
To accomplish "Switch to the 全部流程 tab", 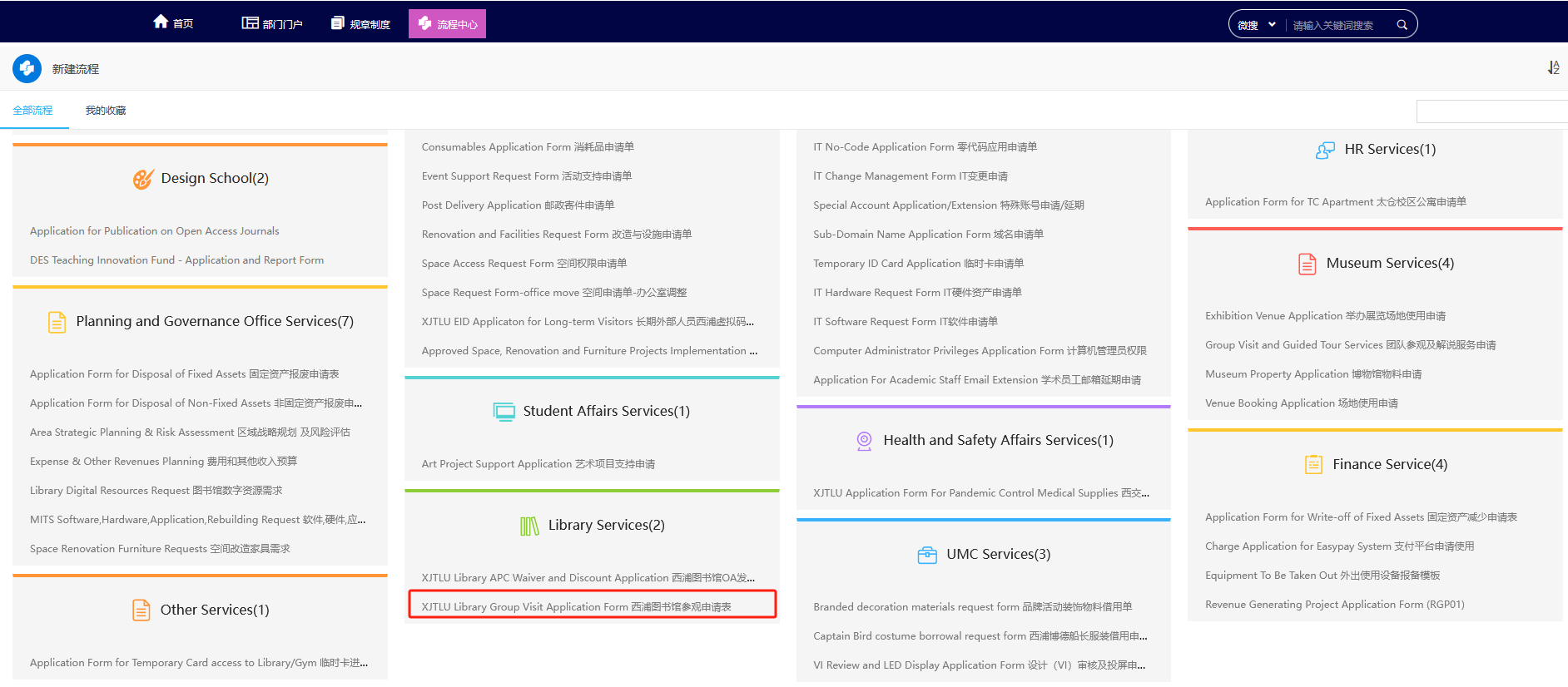I will (32, 110).
